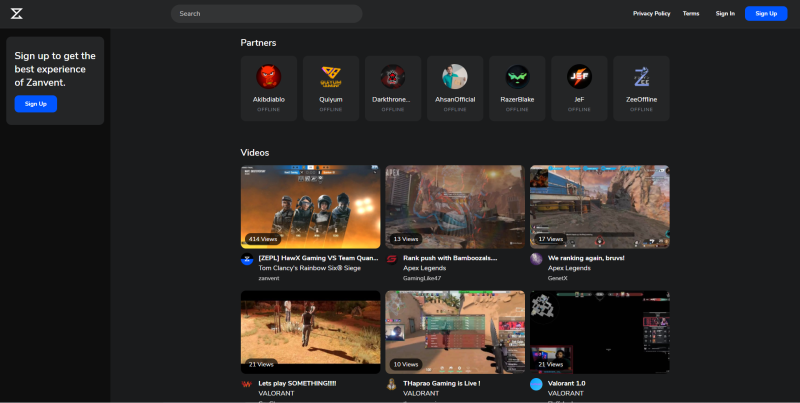Click Tom Clancy's Rainbow Six Siege category
The image size is (800, 403).
pyautogui.click(x=310, y=268)
